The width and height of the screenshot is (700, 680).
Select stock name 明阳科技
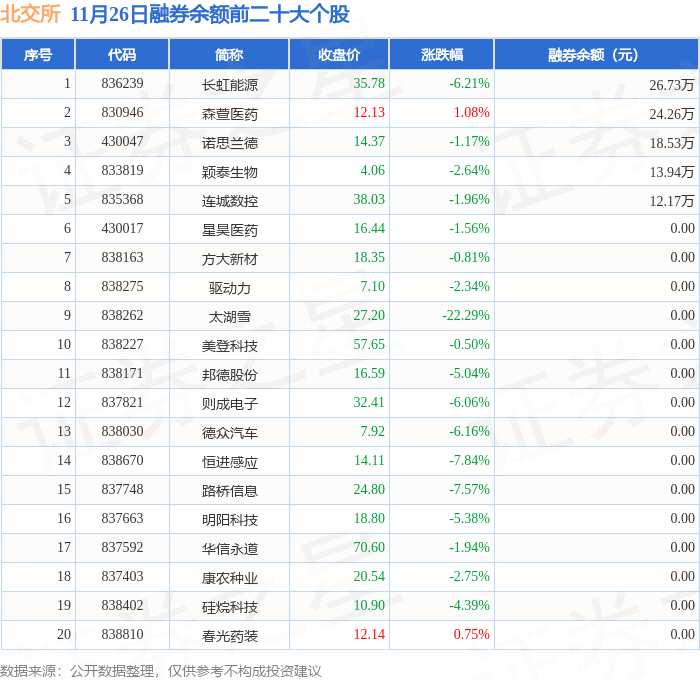click(x=229, y=520)
